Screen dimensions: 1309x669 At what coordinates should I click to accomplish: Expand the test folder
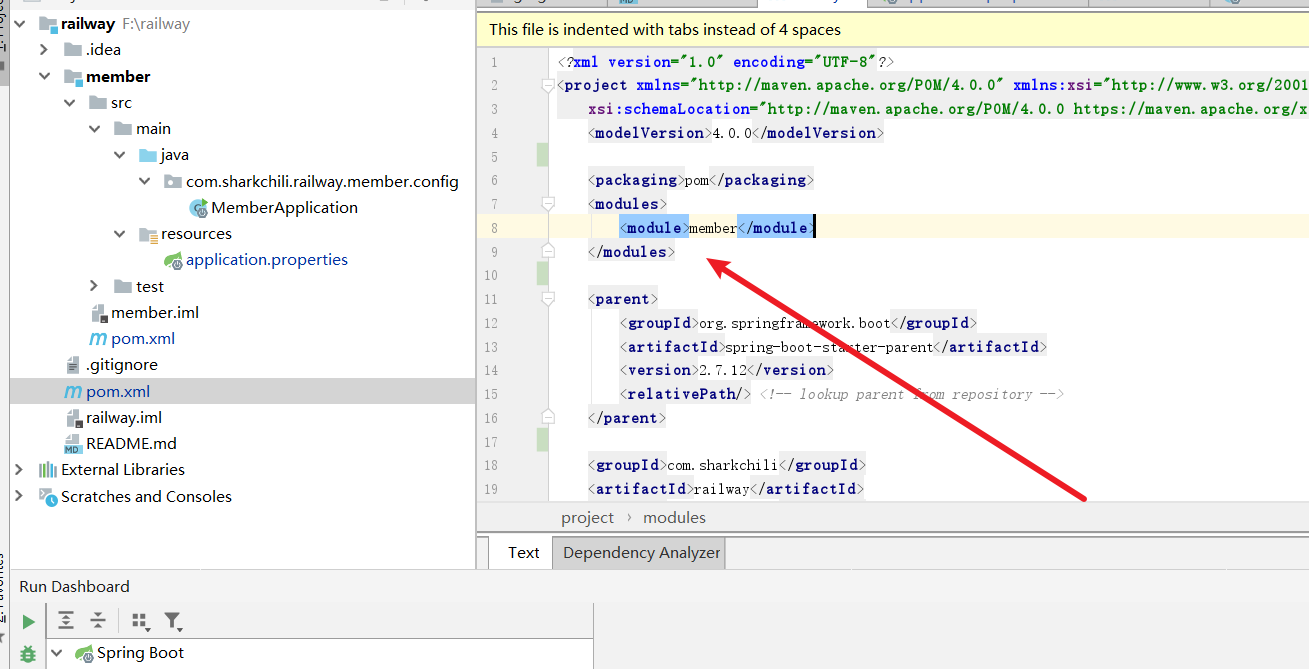click(x=94, y=286)
